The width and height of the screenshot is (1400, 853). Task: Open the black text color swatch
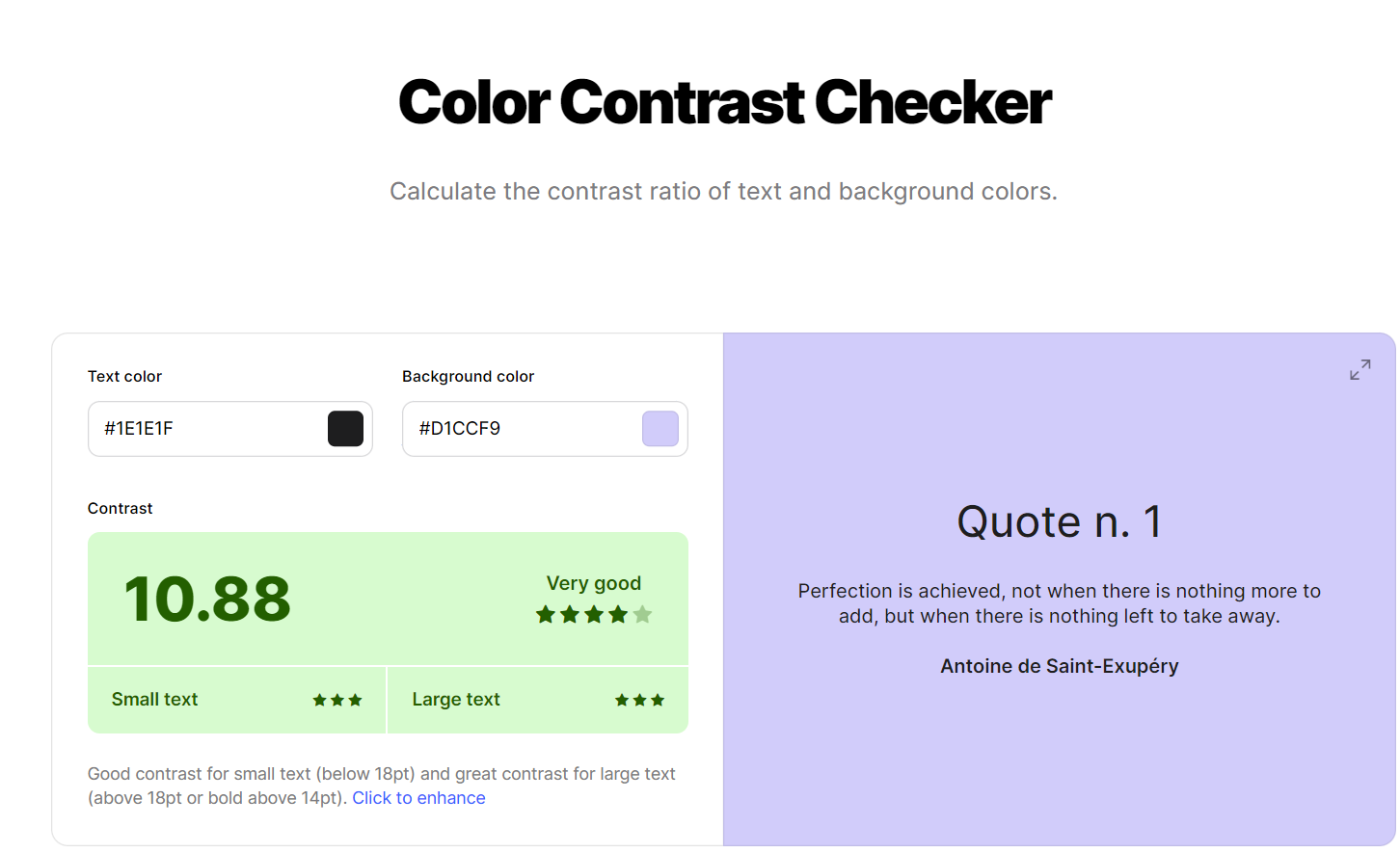coord(345,429)
